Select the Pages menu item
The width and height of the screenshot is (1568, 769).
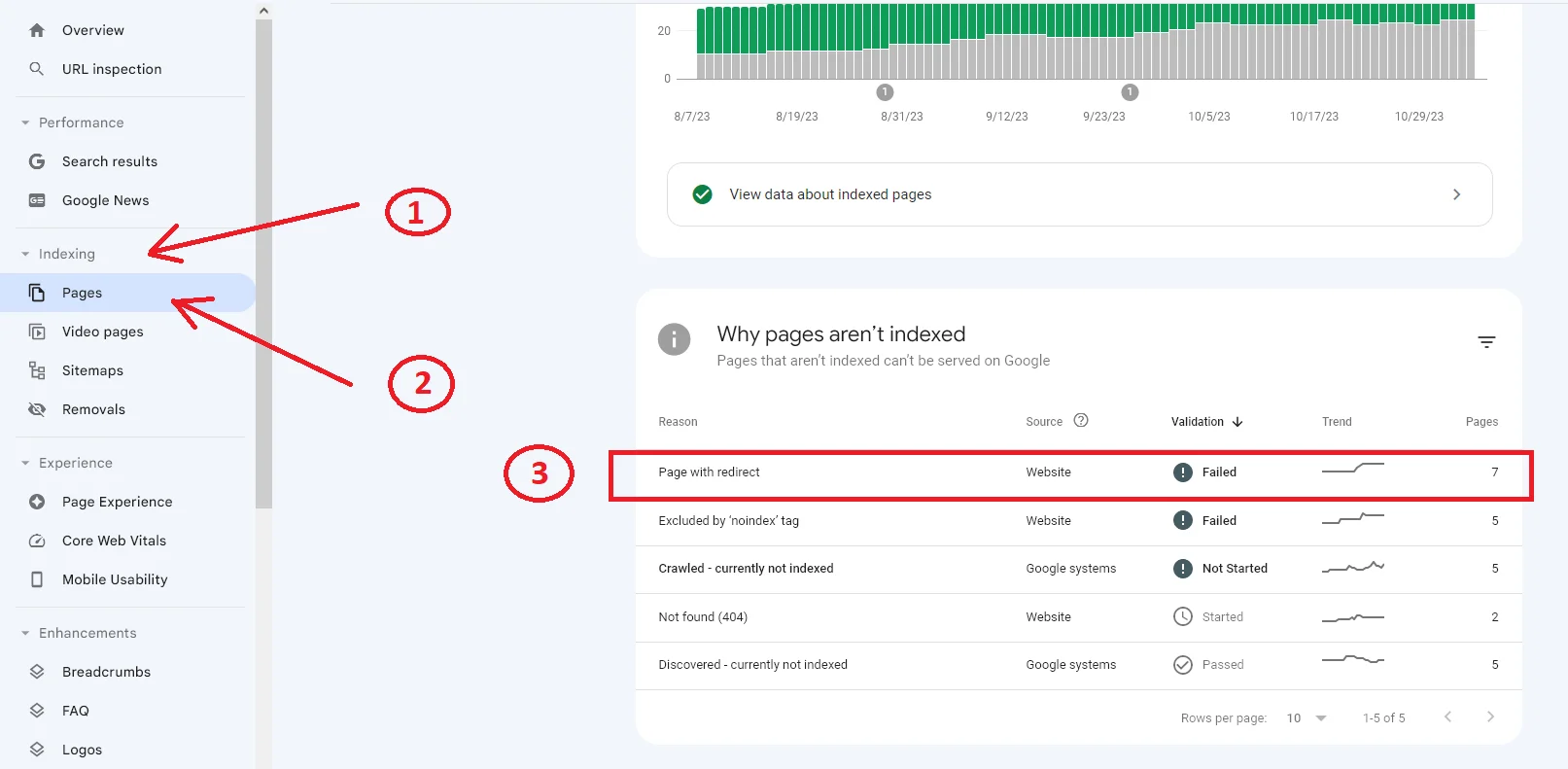[127, 293]
